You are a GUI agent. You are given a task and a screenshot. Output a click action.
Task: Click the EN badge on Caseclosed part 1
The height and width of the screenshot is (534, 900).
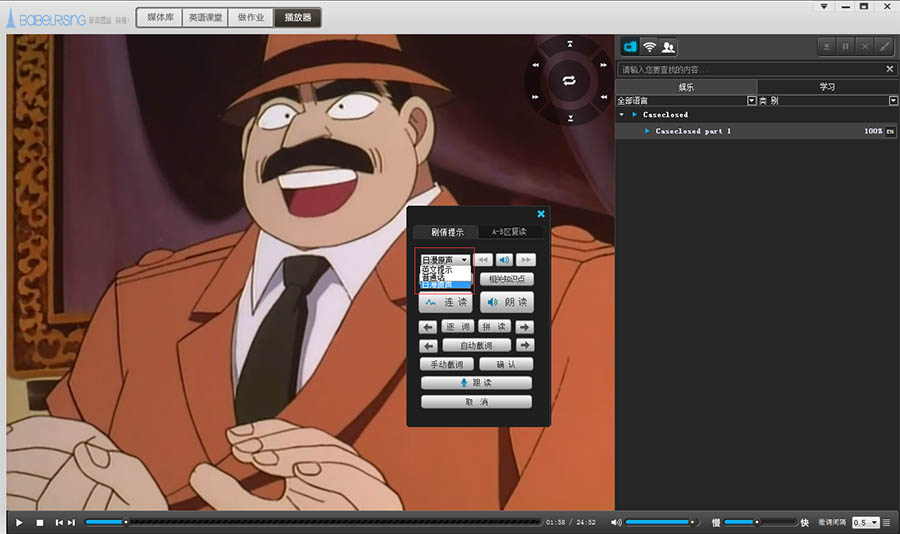click(x=890, y=131)
